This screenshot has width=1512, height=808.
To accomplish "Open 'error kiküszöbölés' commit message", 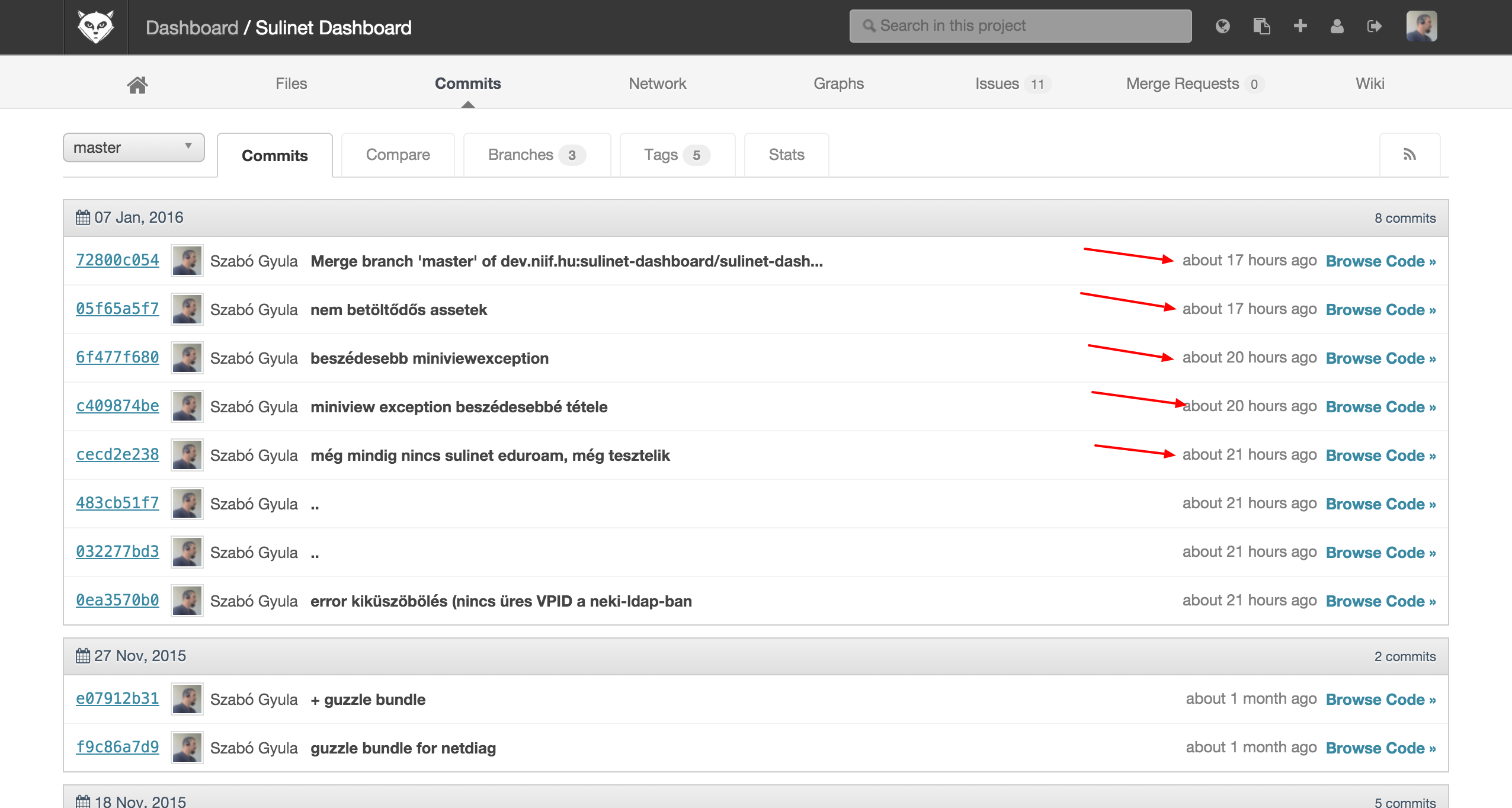I will point(501,601).
